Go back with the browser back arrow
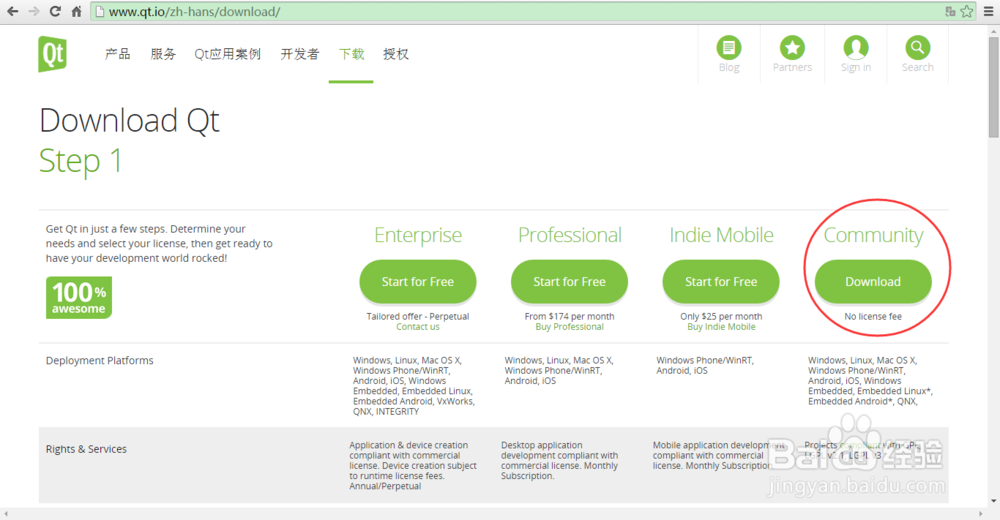The width and height of the screenshot is (1000, 520). click(13, 11)
